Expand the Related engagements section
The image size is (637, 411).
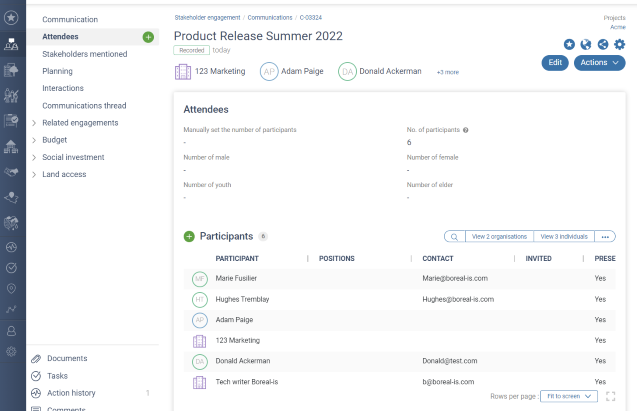coord(34,123)
